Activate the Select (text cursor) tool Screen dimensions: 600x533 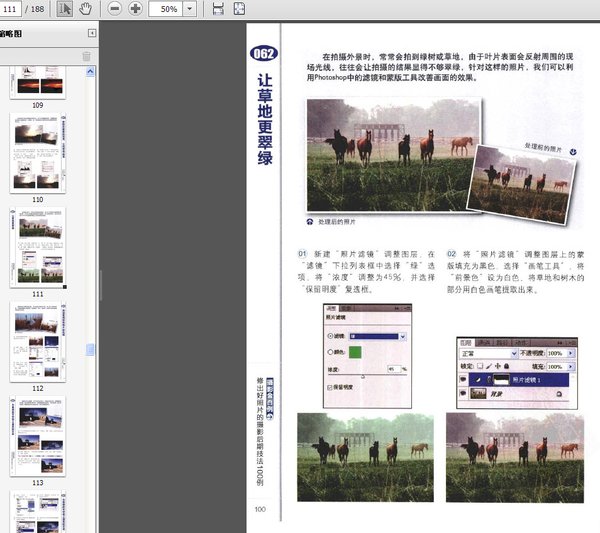pyautogui.click(x=65, y=8)
